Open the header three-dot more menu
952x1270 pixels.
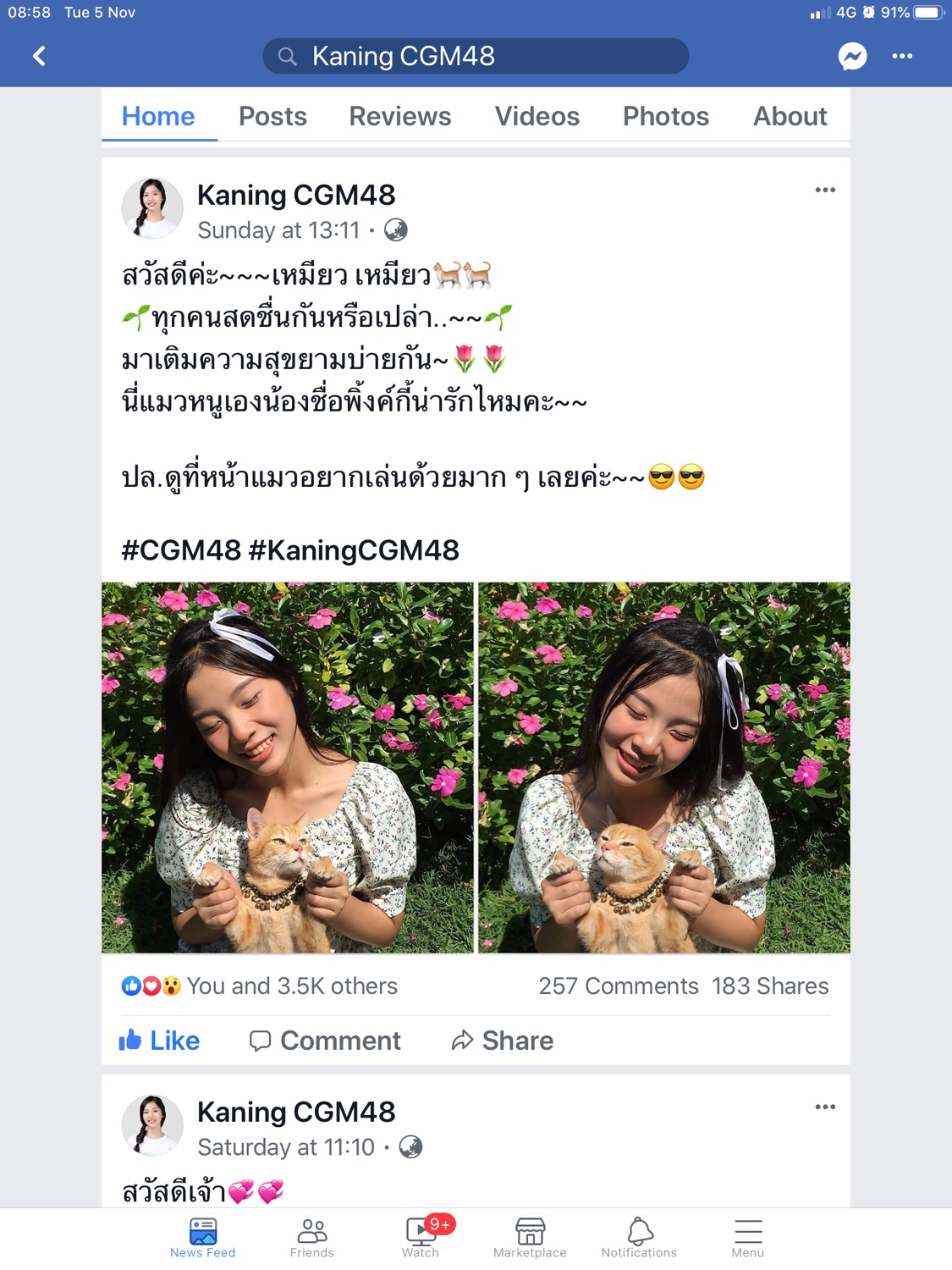tap(902, 57)
